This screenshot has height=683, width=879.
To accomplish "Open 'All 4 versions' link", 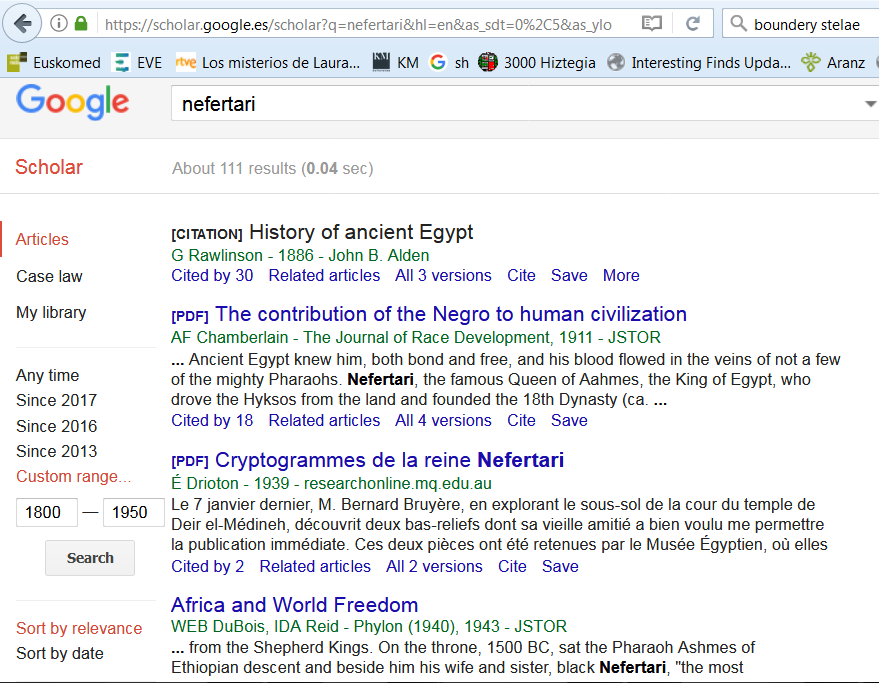I will (443, 420).
